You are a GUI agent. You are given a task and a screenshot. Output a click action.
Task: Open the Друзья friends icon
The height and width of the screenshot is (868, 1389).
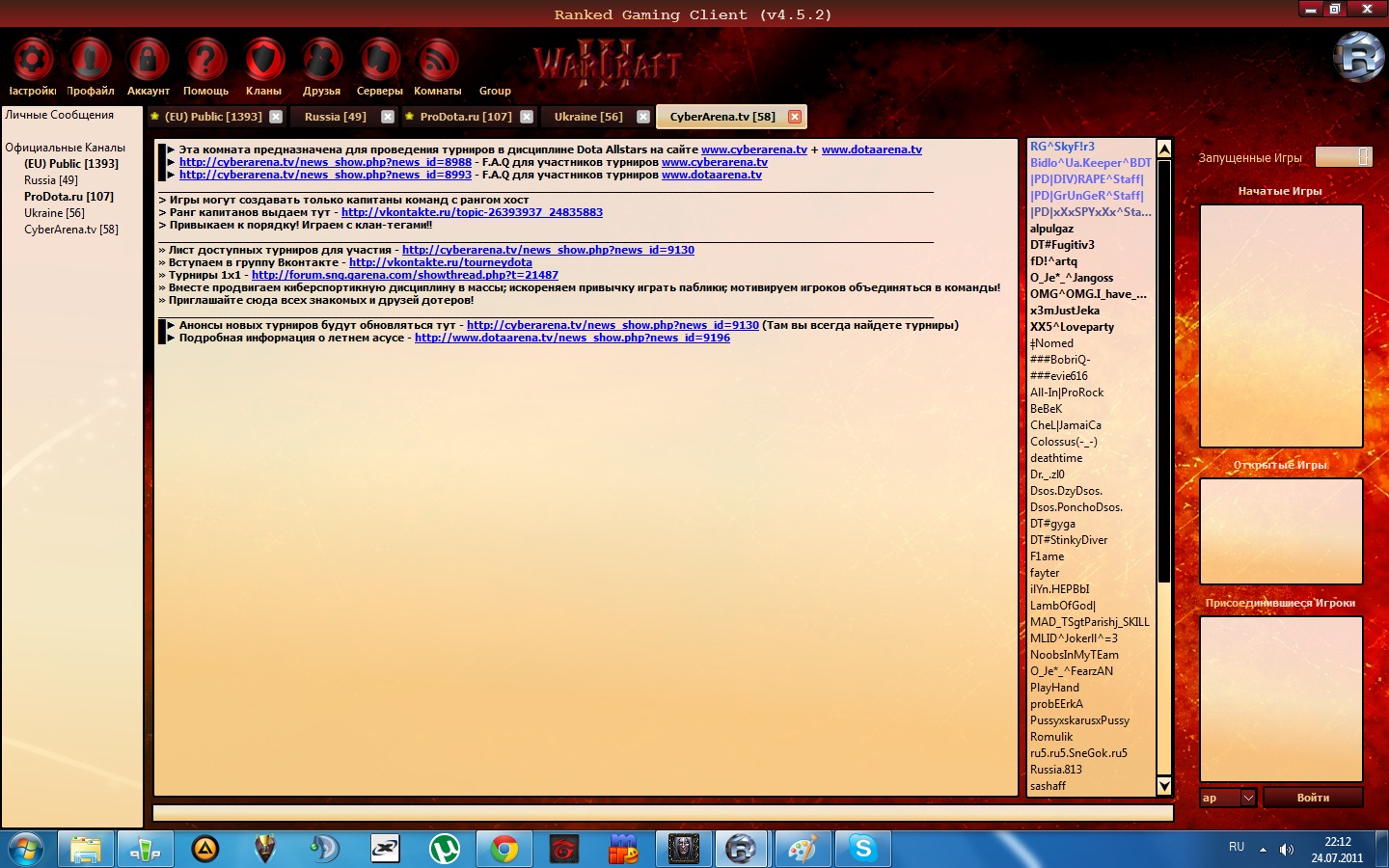[x=321, y=60]
